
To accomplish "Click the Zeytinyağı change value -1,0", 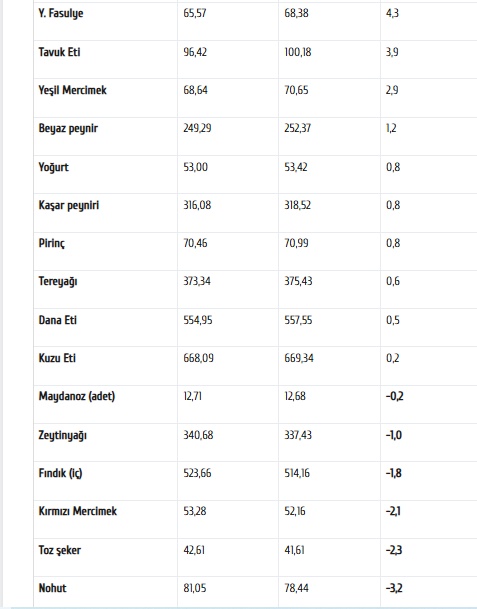I will (x=394, y=435).
